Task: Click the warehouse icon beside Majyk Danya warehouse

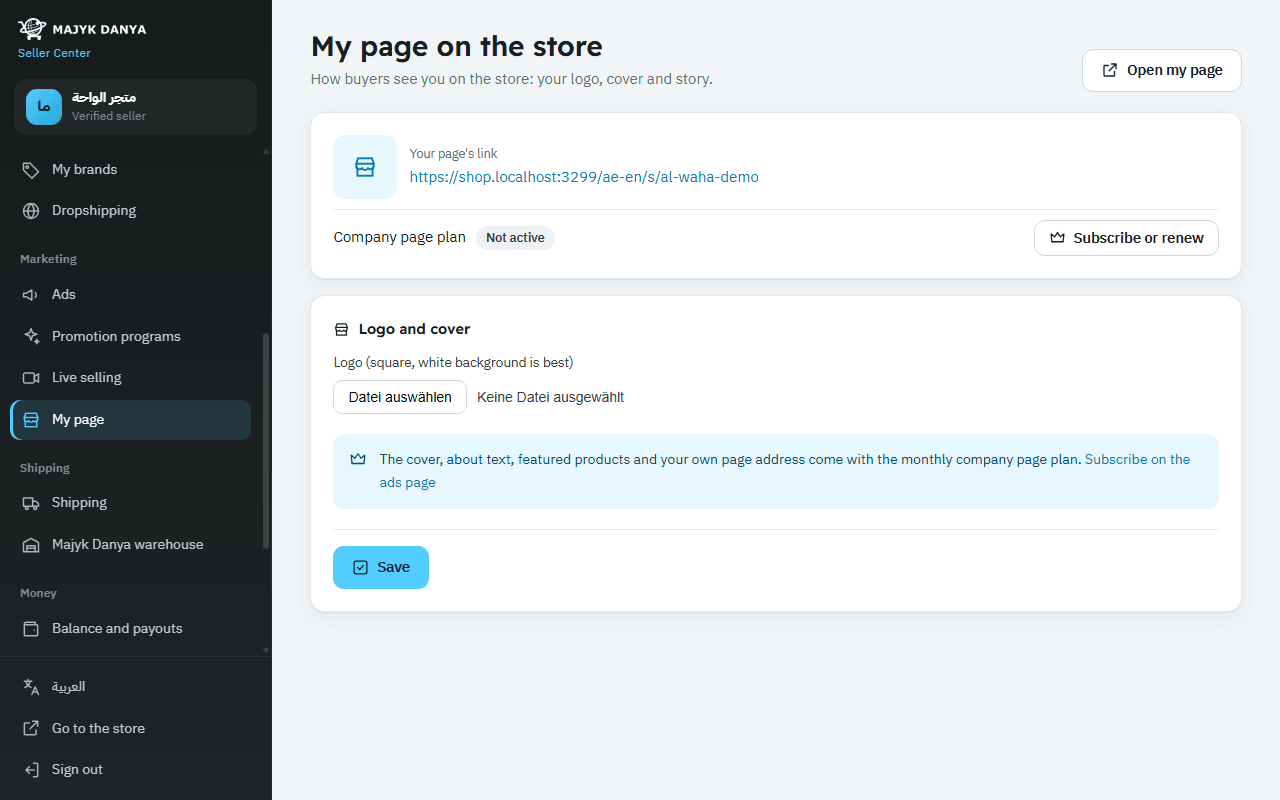Action: tap(31, 545)
